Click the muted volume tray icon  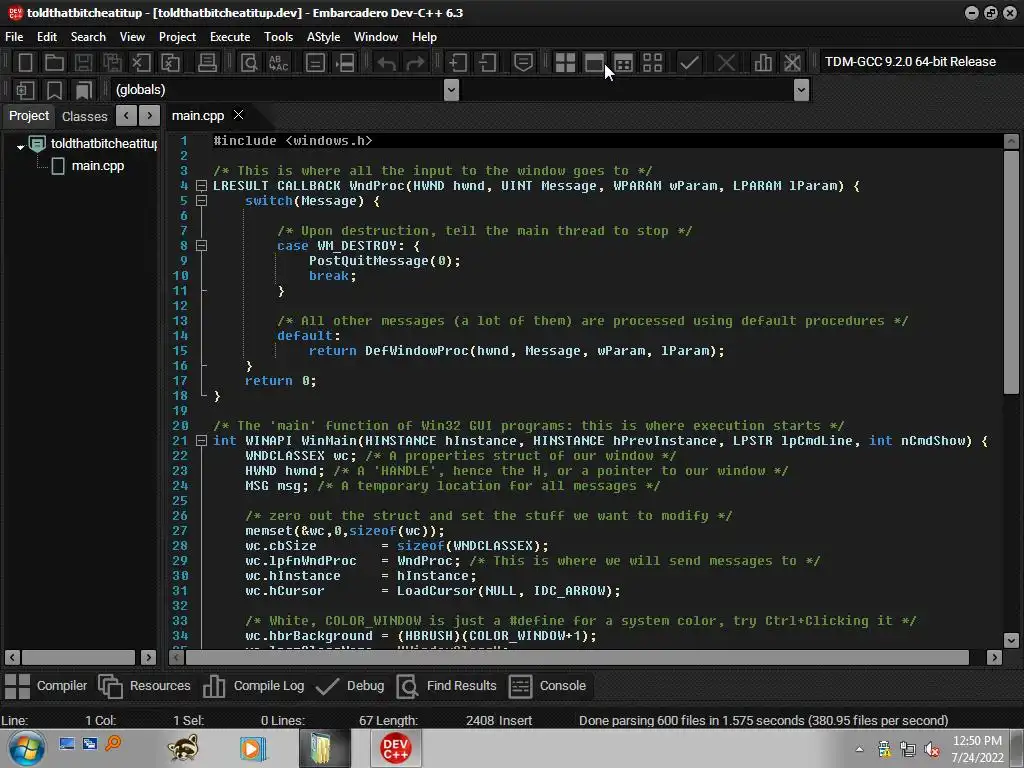pos(932,749)
